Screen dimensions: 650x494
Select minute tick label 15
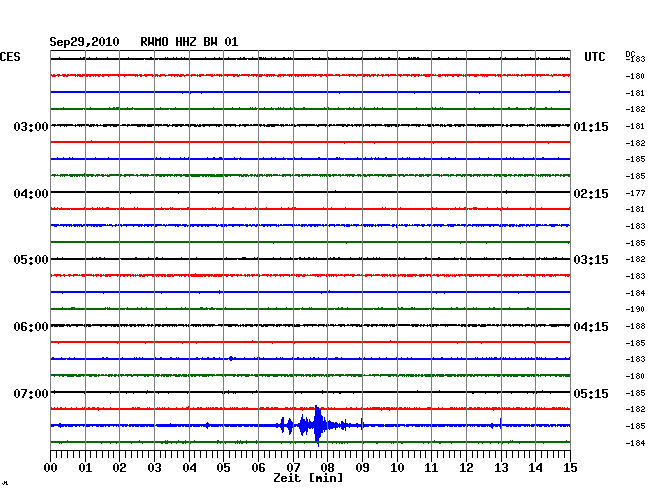pos(570,468)
